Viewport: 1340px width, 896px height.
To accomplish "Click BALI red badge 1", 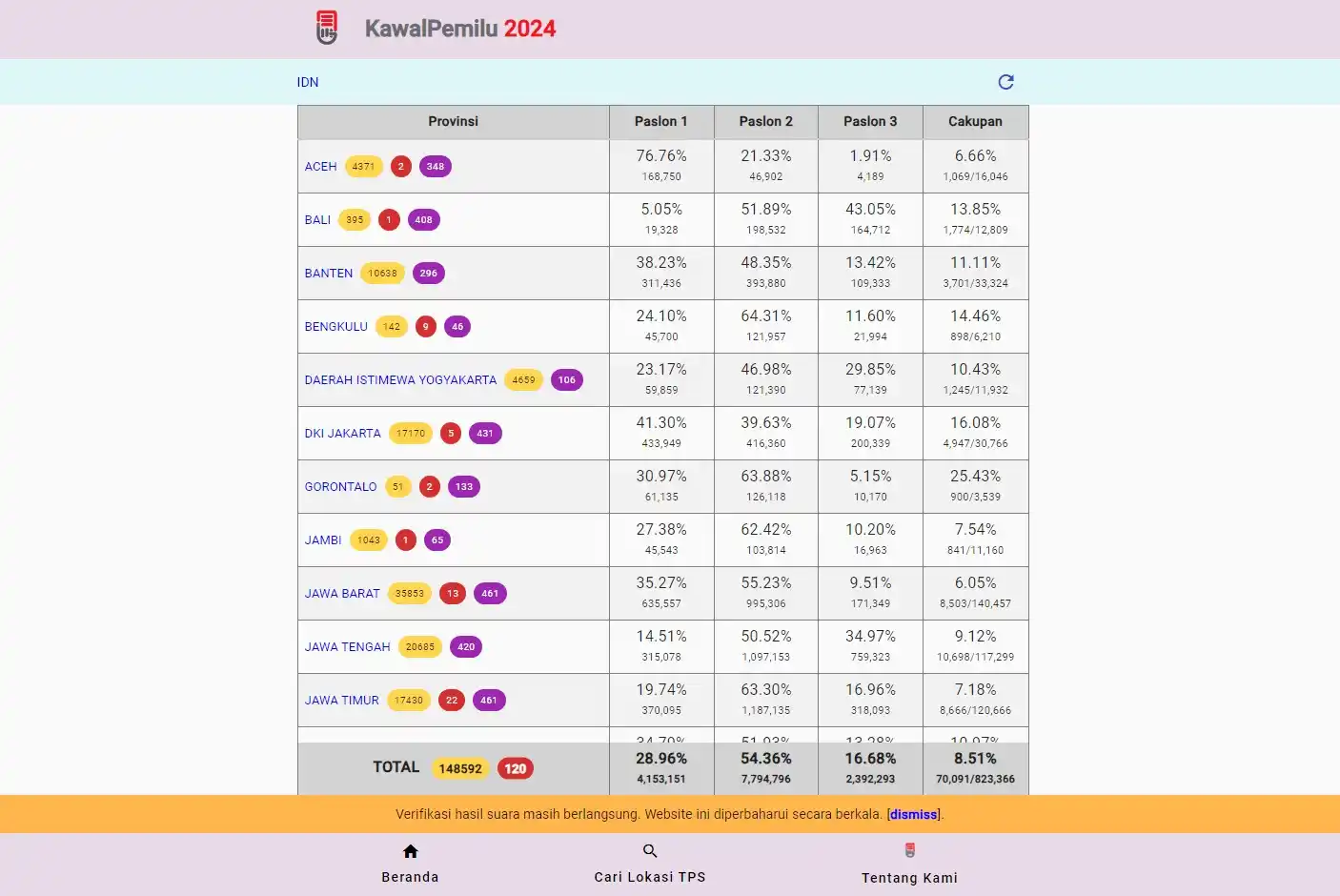I will tap(389, 220).
